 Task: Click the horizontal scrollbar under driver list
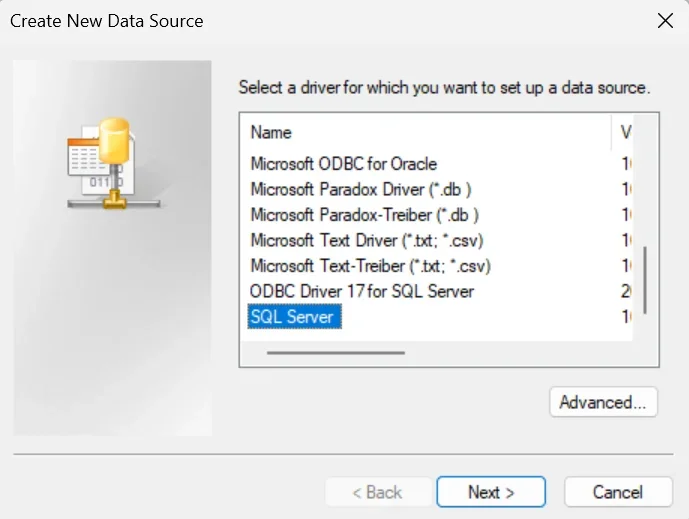pos(336,352)
